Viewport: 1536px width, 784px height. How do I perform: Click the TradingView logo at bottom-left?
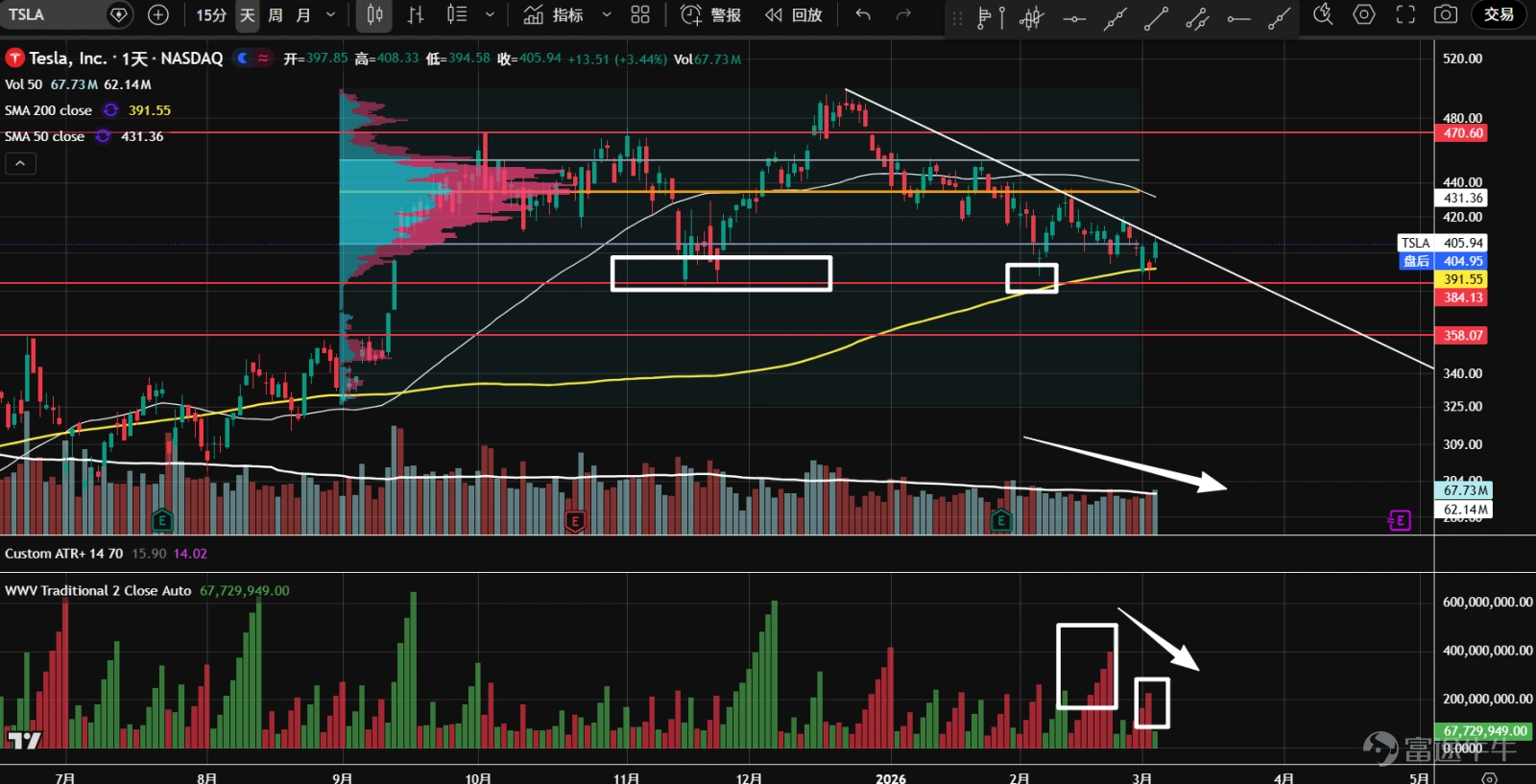25,740
